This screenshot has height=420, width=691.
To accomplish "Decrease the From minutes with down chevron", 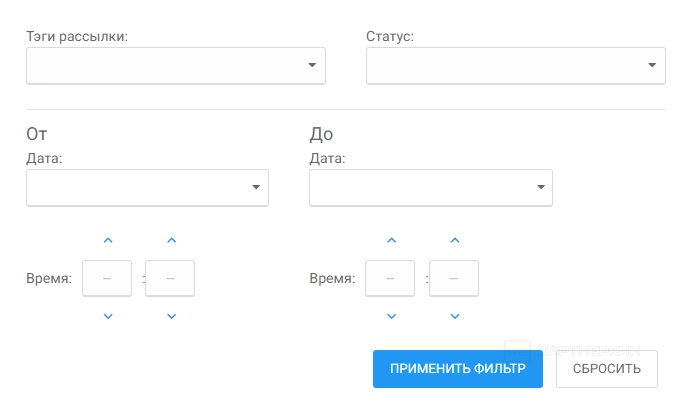I will point(171,316).
